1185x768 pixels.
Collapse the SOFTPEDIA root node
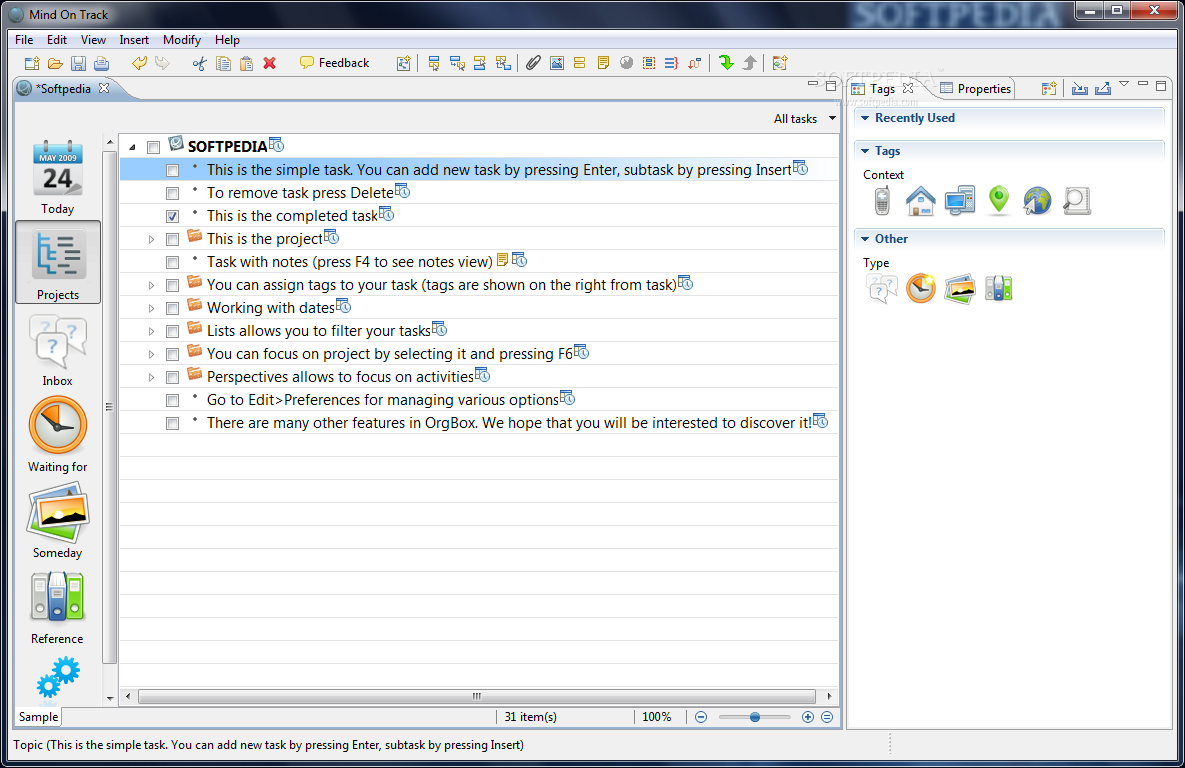click(132, 147)
